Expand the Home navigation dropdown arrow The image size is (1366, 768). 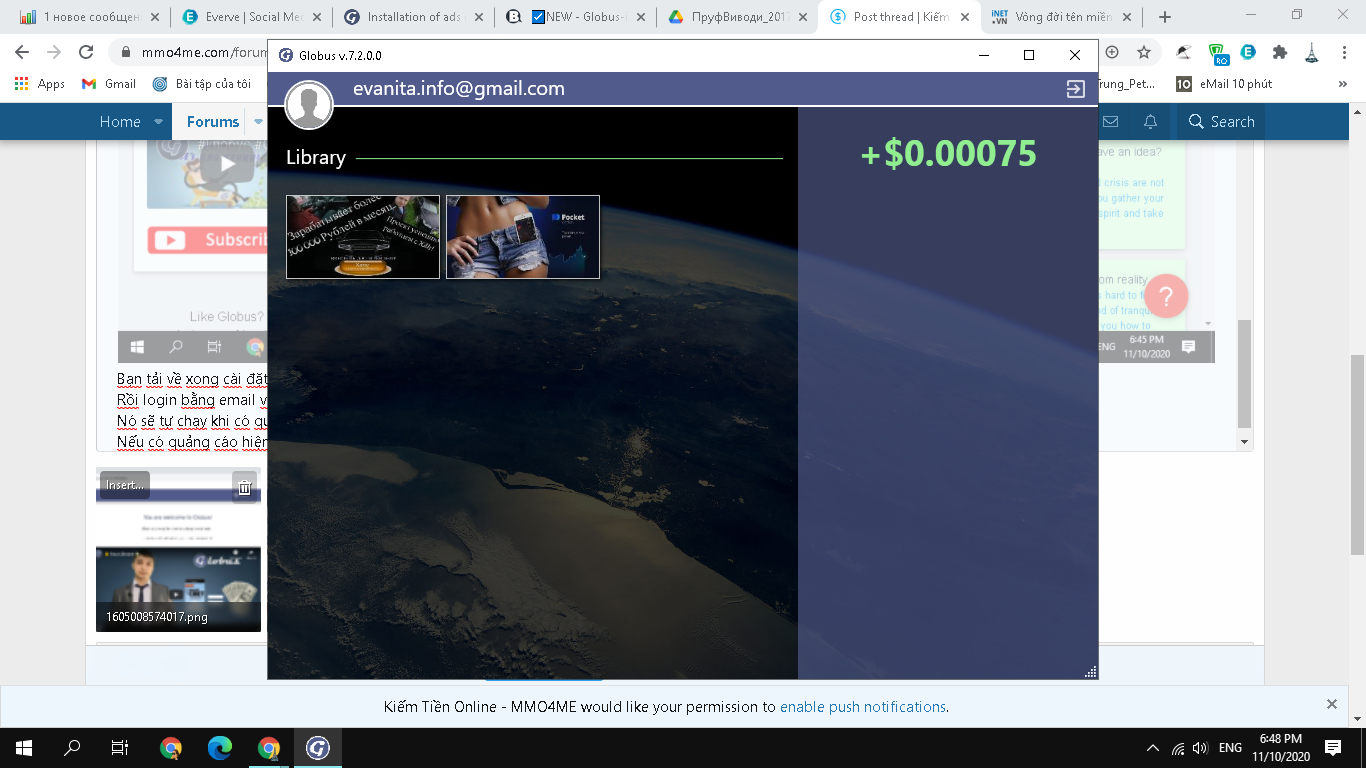[x=158, y=122]
